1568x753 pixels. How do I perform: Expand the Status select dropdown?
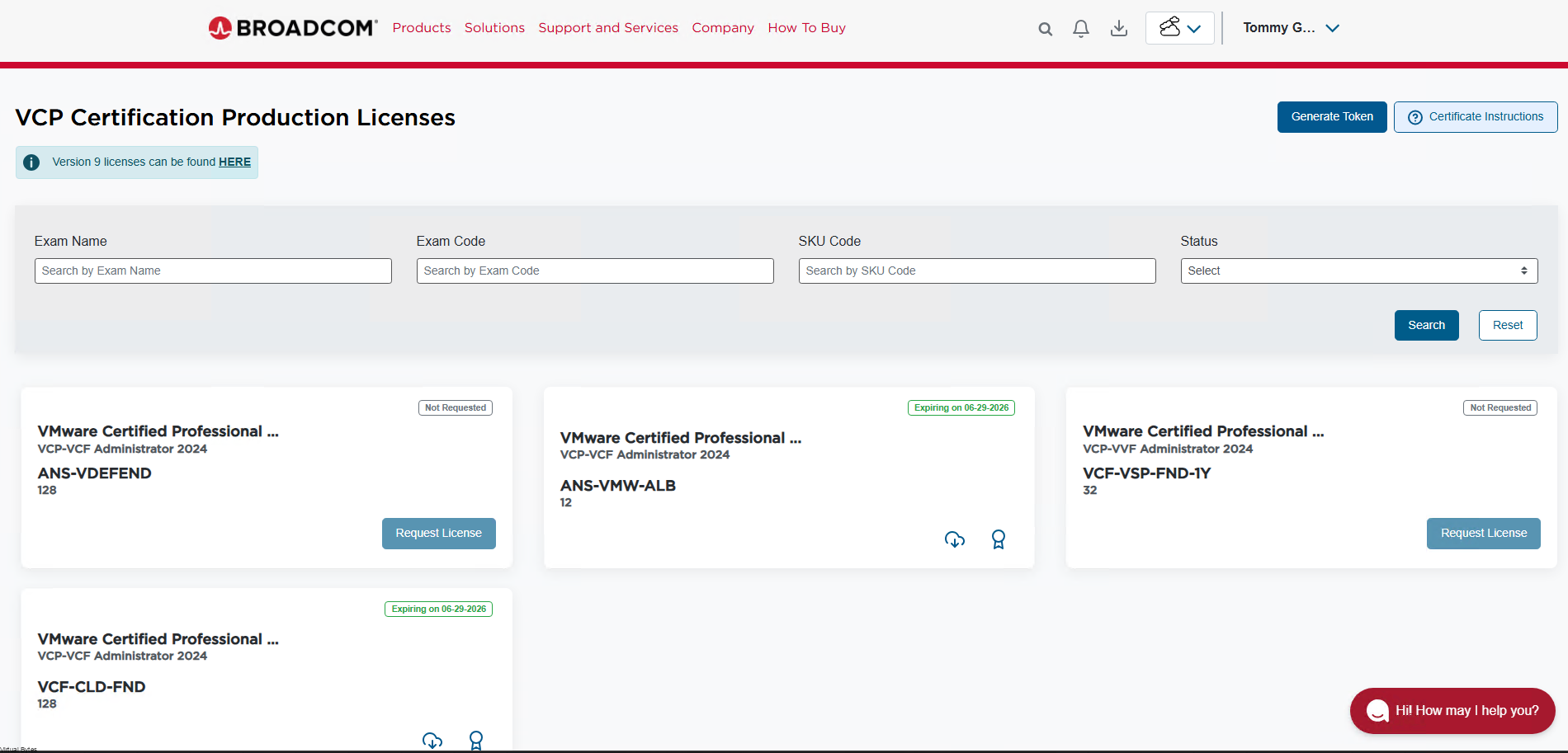(x=1358, y=271)
